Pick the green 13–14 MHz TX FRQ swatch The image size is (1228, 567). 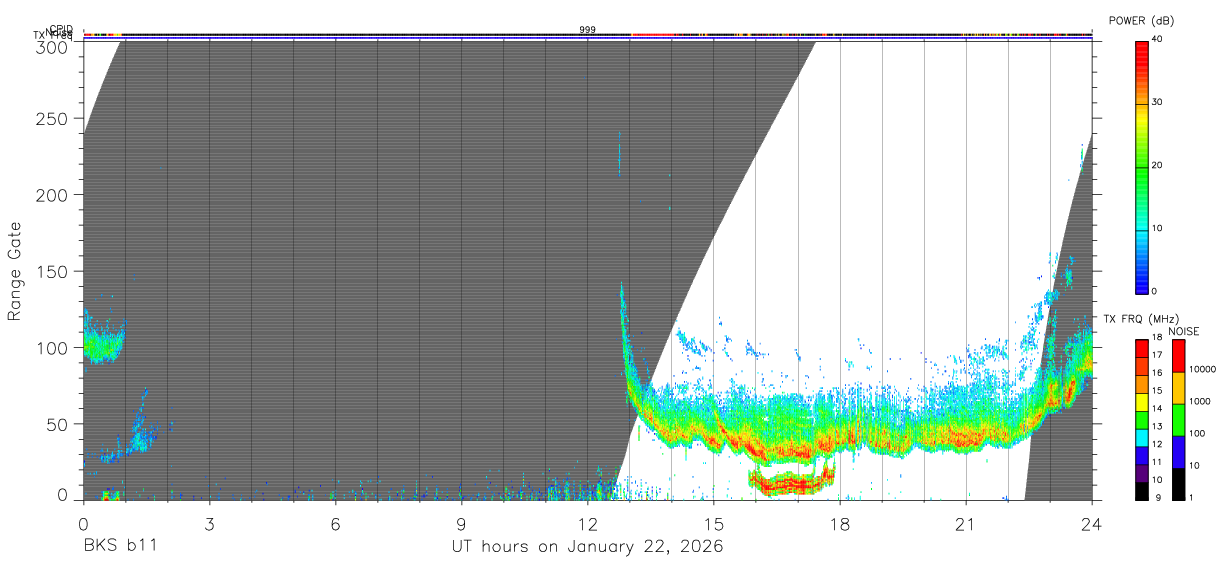point(1142,420)
